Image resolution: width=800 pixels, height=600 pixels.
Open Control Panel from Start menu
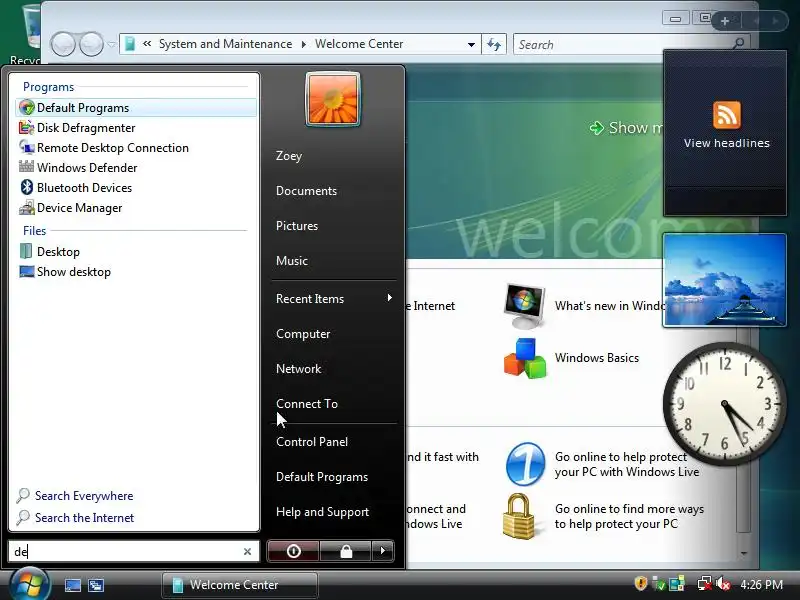[x=312, y=441]
